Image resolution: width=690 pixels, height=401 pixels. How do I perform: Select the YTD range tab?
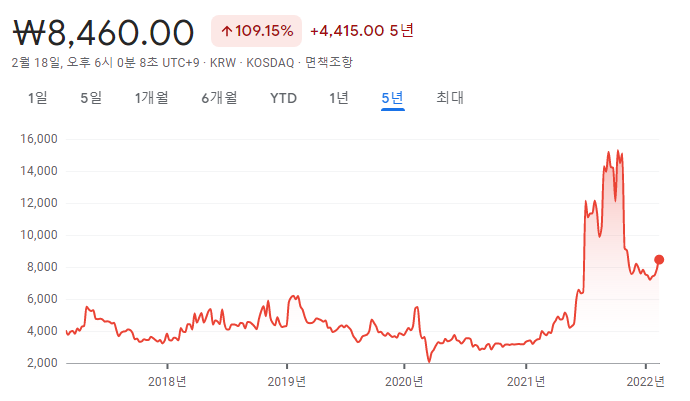[283, 98]
